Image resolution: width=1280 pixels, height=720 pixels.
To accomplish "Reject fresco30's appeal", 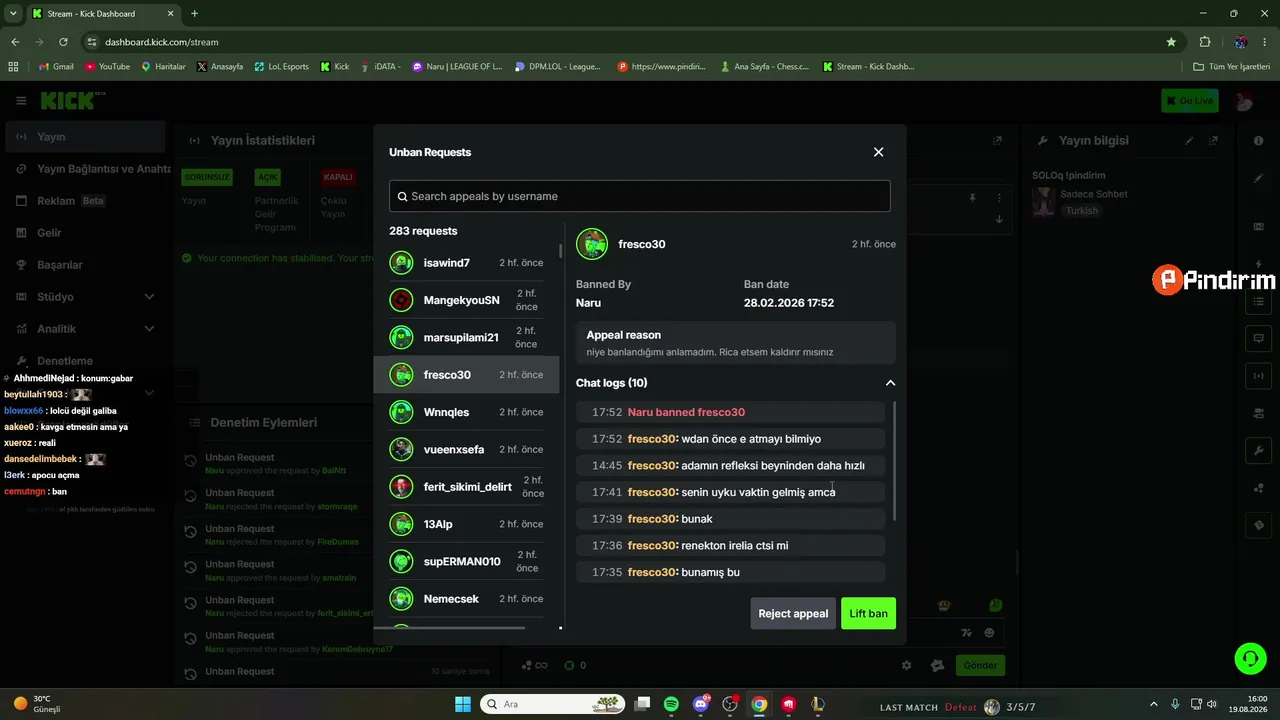I will click(x=793, y=613).
